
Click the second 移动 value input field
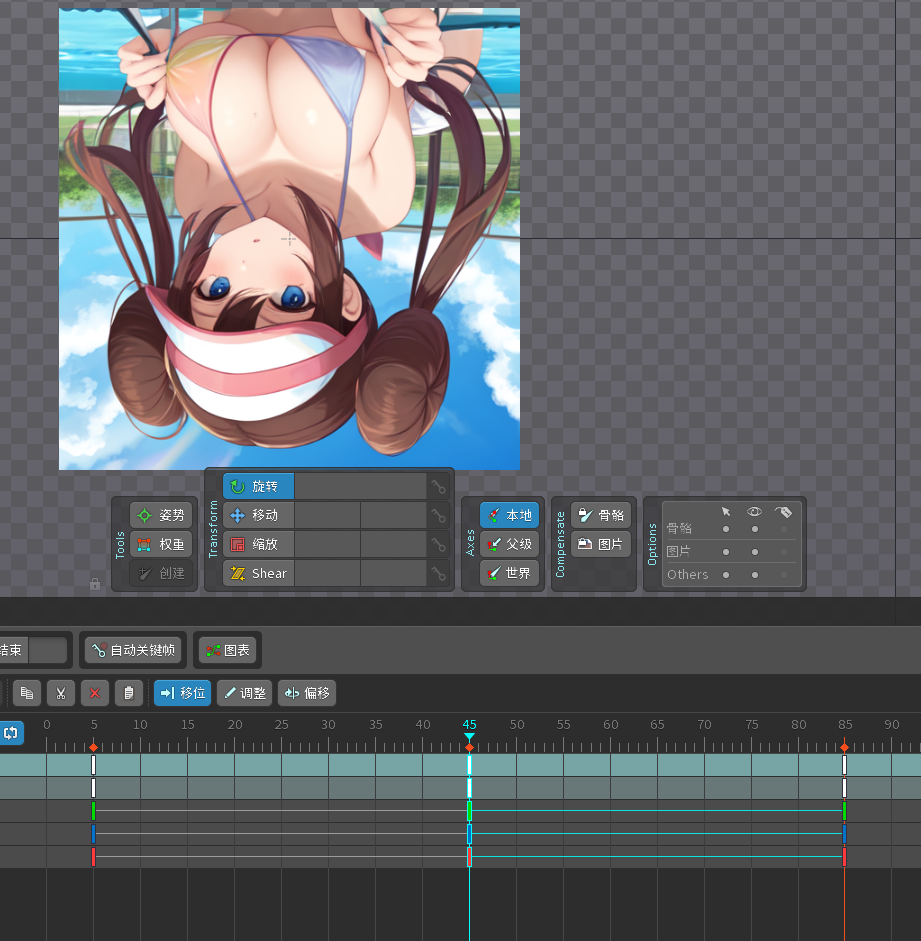pyautogui.click(x=393, y=515)
